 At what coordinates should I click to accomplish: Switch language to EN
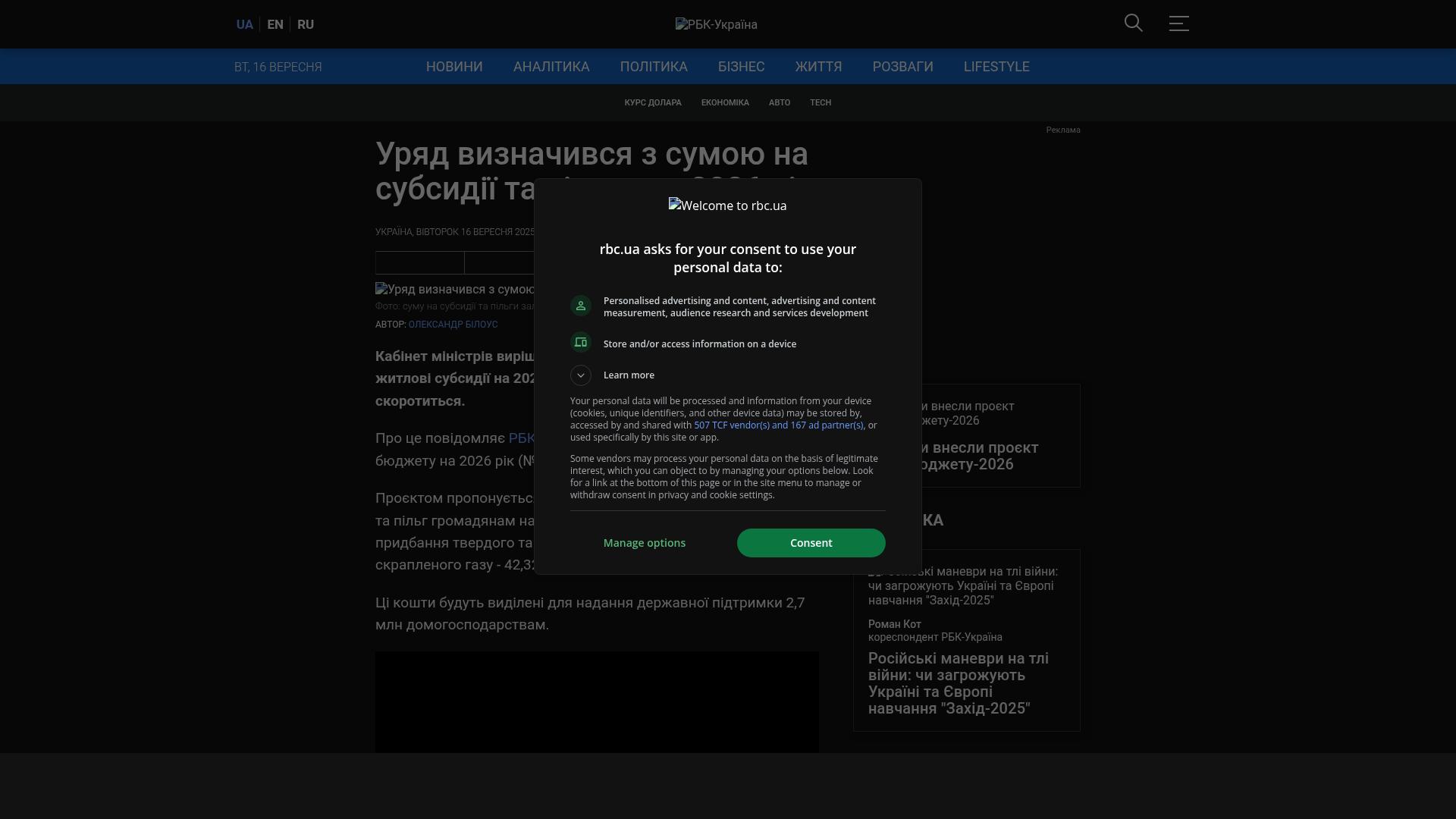click(x=275, y=24)
